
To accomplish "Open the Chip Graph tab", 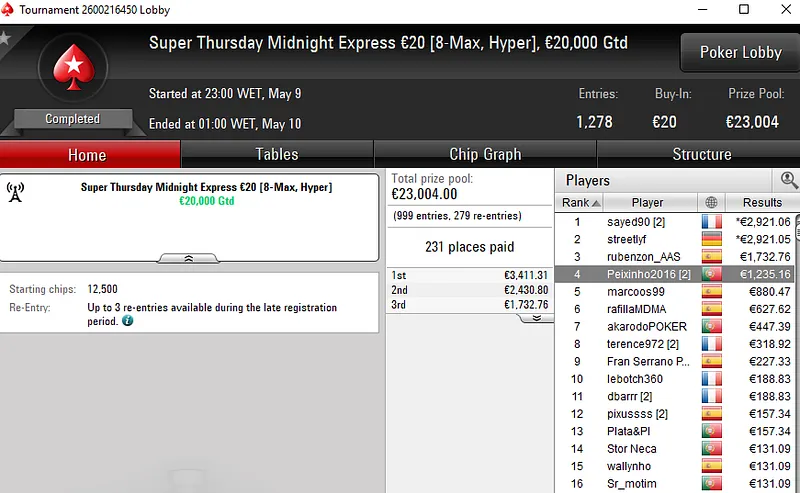I will point(485,154).
